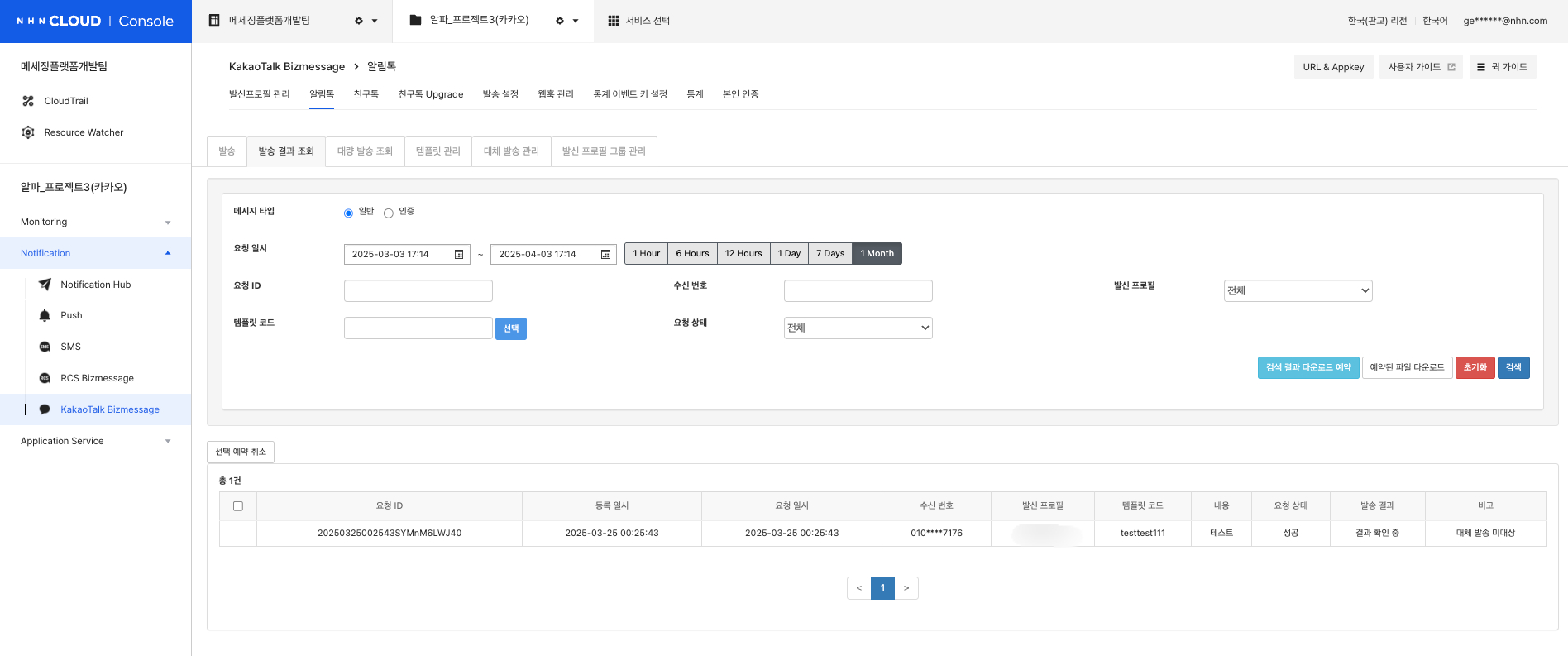
Task: Click the 결과 확인 중 cell
Action: click(x=1377, y=533)
